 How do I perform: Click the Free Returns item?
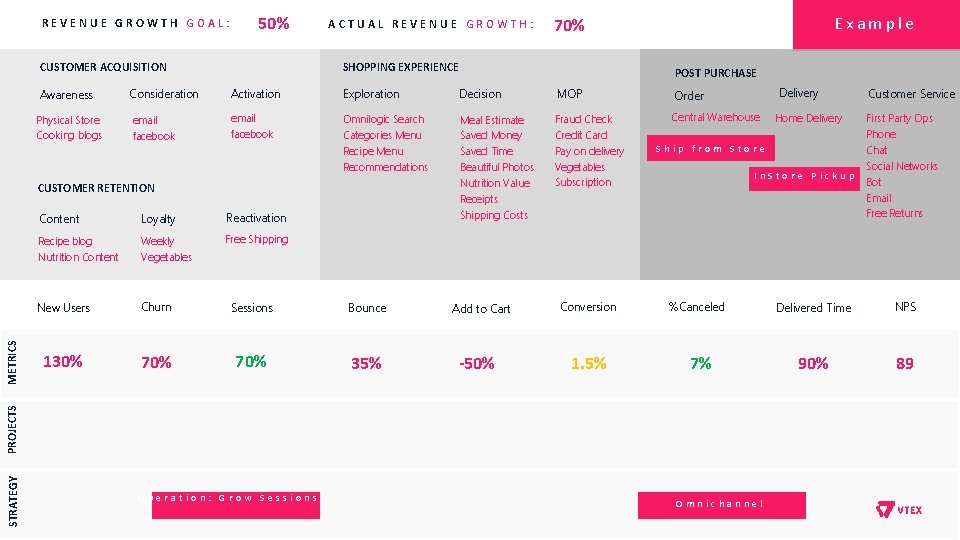click(894, 213)
